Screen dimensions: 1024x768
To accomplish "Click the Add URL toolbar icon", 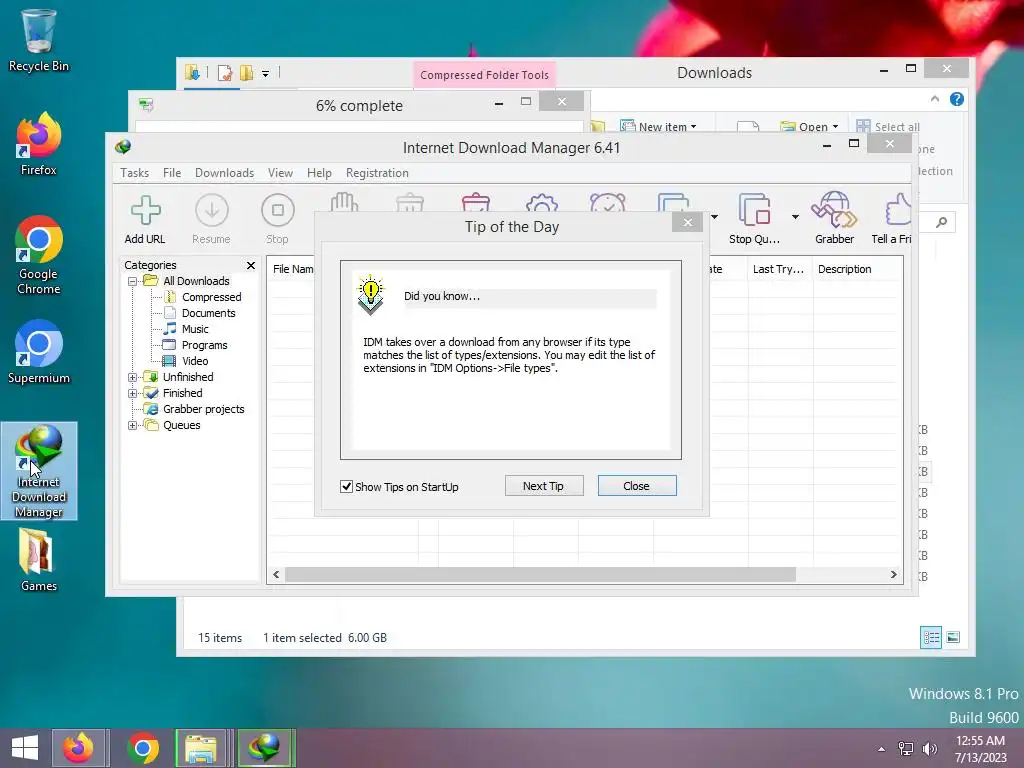I will coord(145,219).
